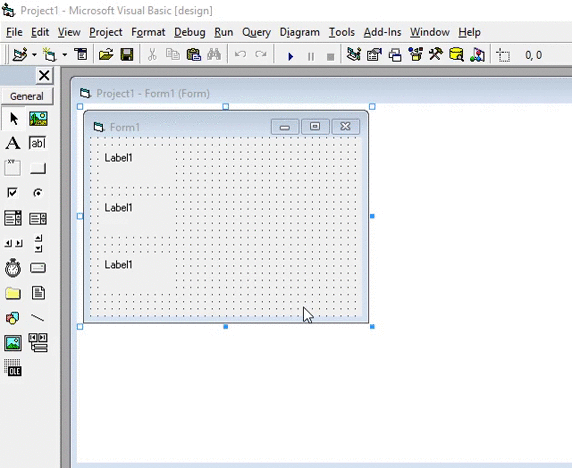Screen dimensions: 572x468
Task: Click the Undo arrow icon
Action: [240, 55]
